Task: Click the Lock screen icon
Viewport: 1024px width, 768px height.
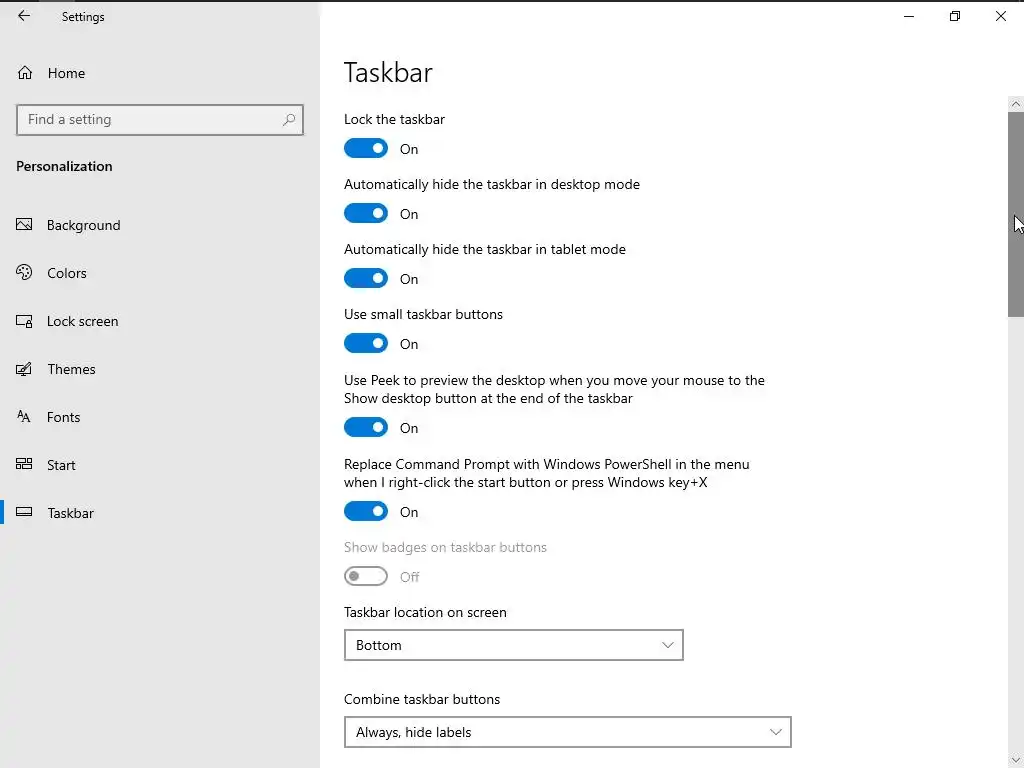Action: pos(25,321)
